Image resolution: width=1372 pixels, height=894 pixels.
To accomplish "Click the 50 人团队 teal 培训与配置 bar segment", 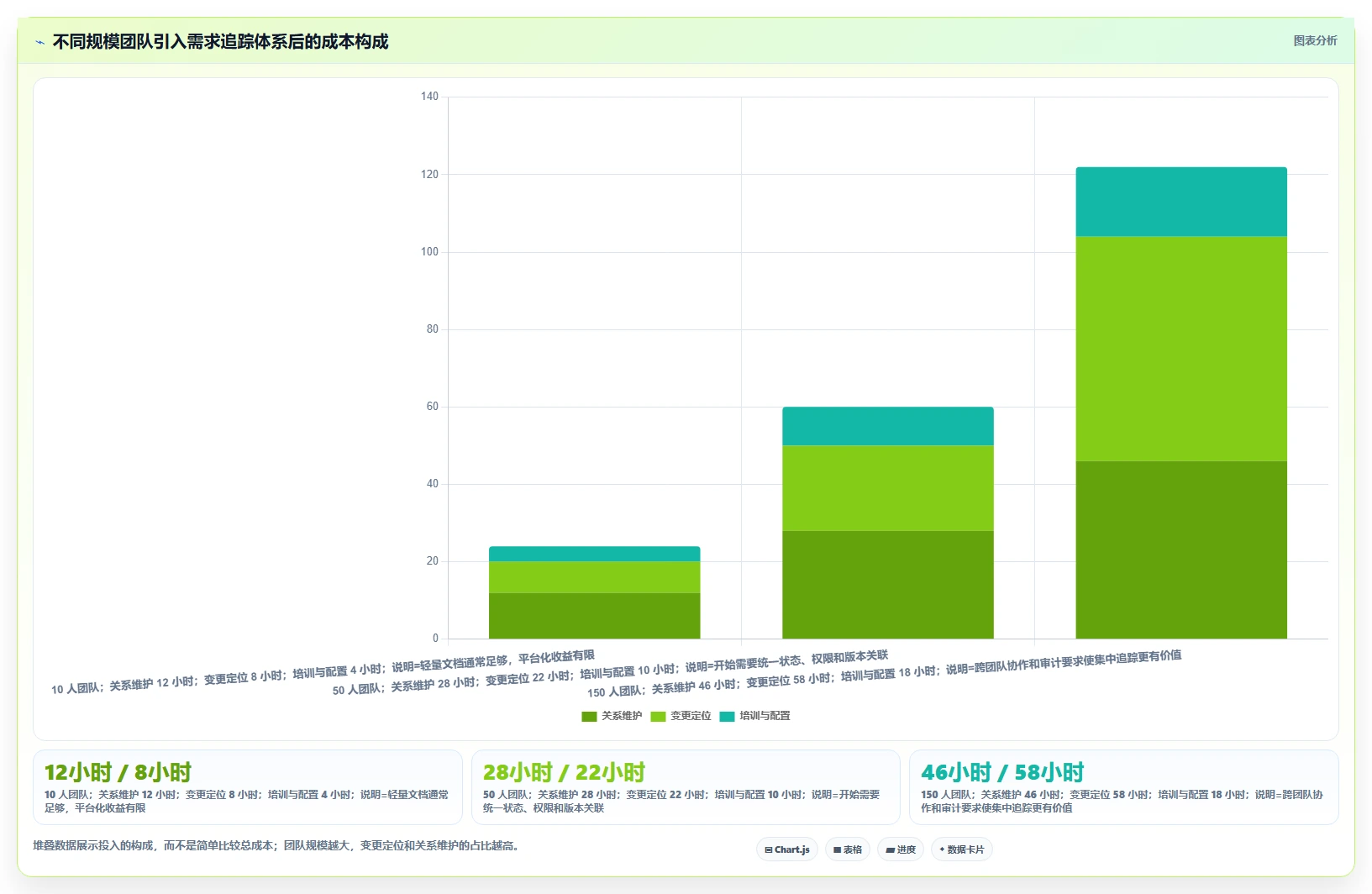I will (888, 426).
